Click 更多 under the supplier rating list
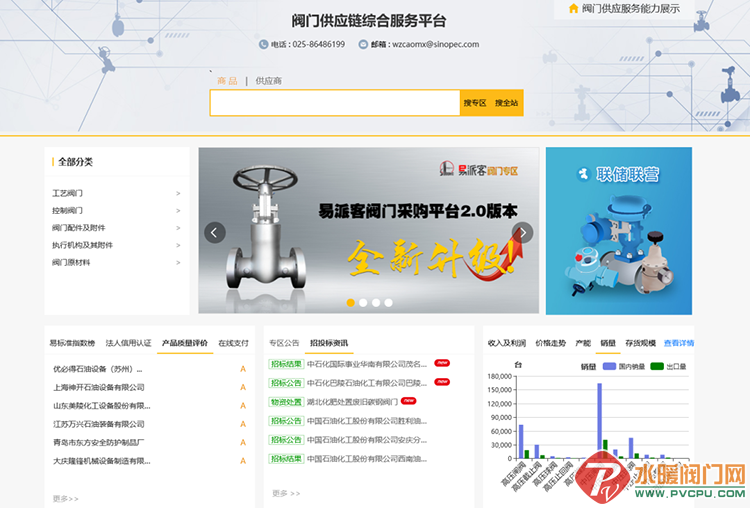Viewport: 750px width, 508px height. tap(66, 498)
